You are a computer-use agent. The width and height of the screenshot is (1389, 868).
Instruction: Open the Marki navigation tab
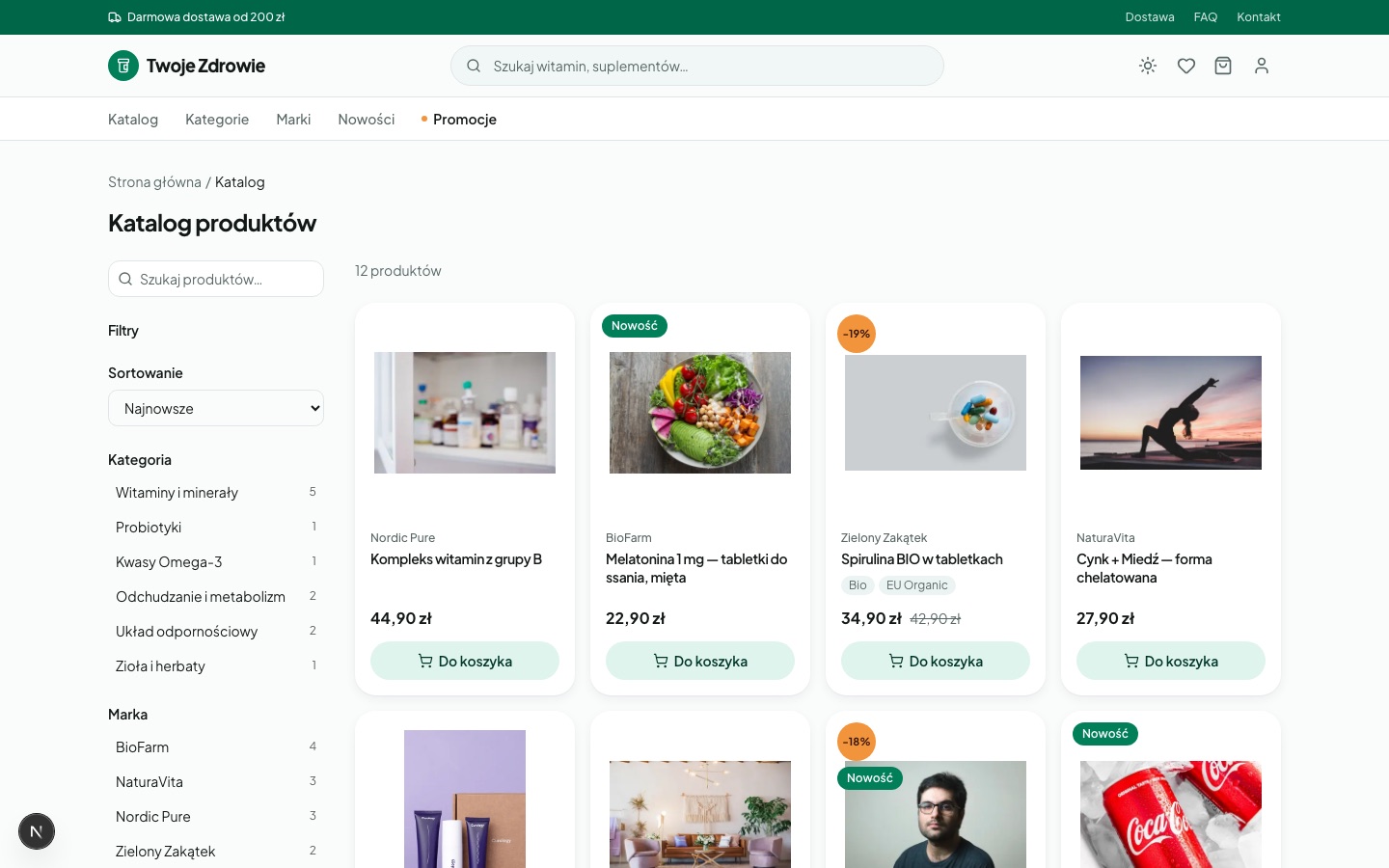tap(293, 119)
